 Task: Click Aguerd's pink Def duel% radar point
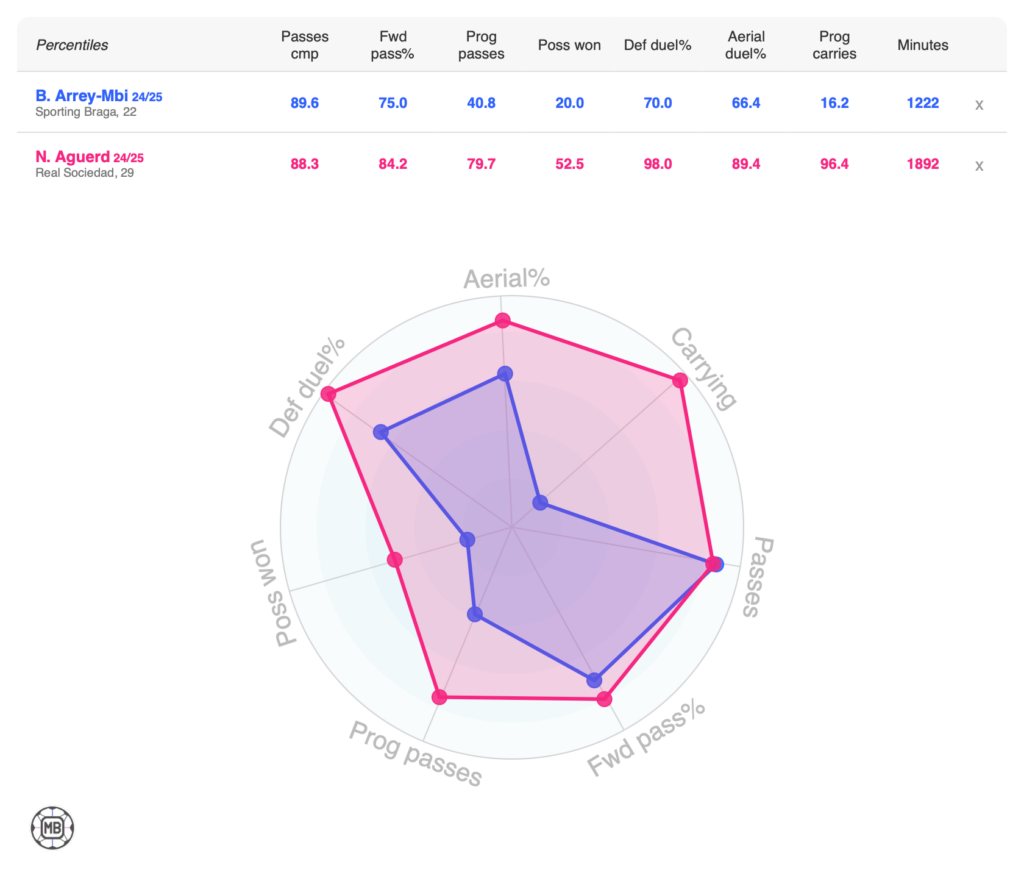328,394
